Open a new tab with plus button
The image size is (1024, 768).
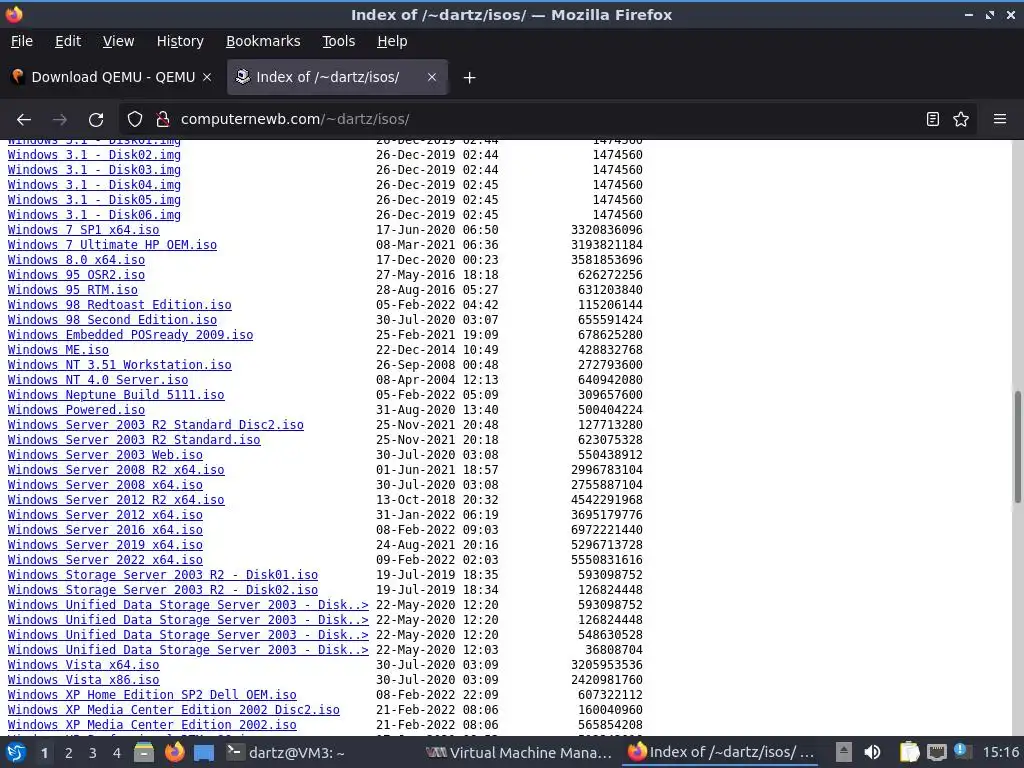pos(469,78)
